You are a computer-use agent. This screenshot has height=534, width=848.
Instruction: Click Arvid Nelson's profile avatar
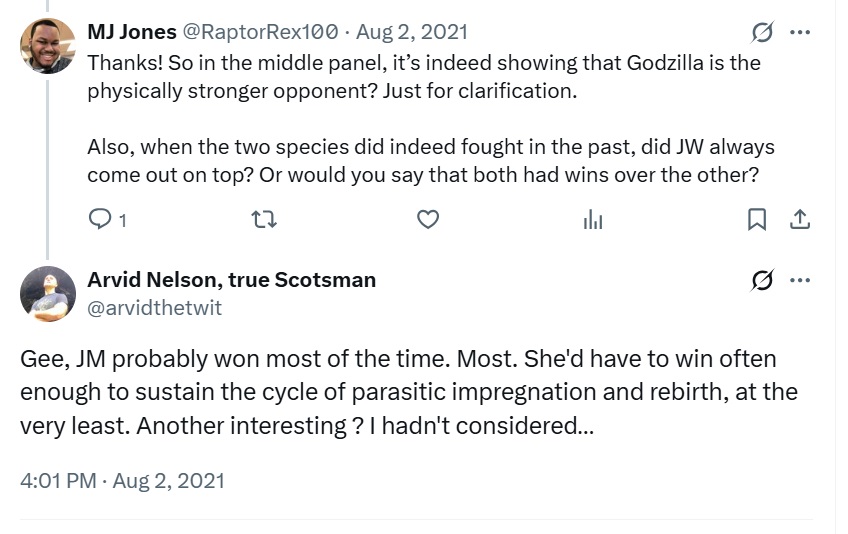47,293
